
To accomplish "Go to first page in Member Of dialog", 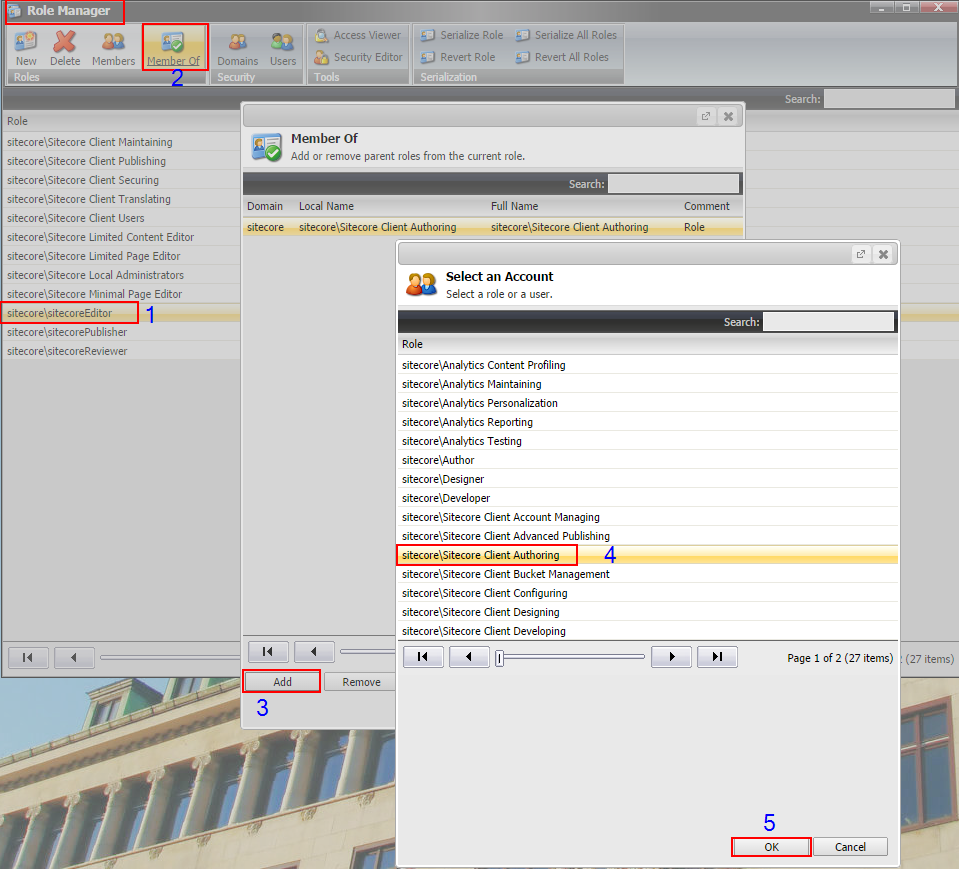I will 268,652.
